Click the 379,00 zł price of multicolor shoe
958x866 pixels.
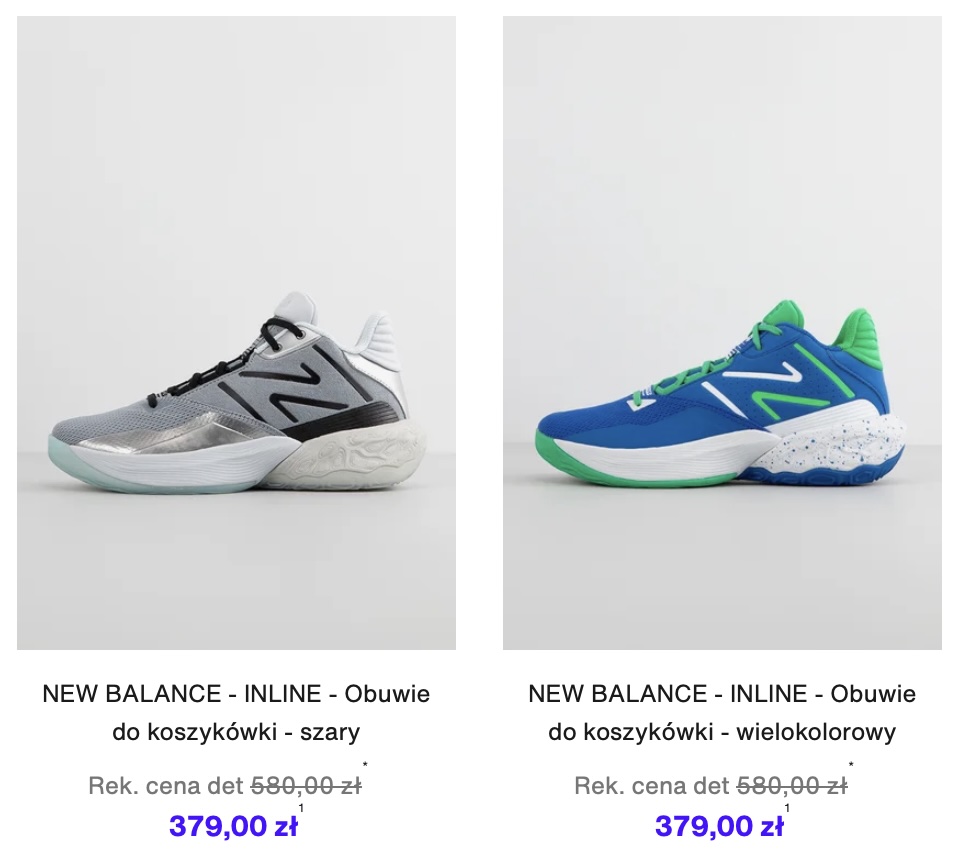point(718,826)
